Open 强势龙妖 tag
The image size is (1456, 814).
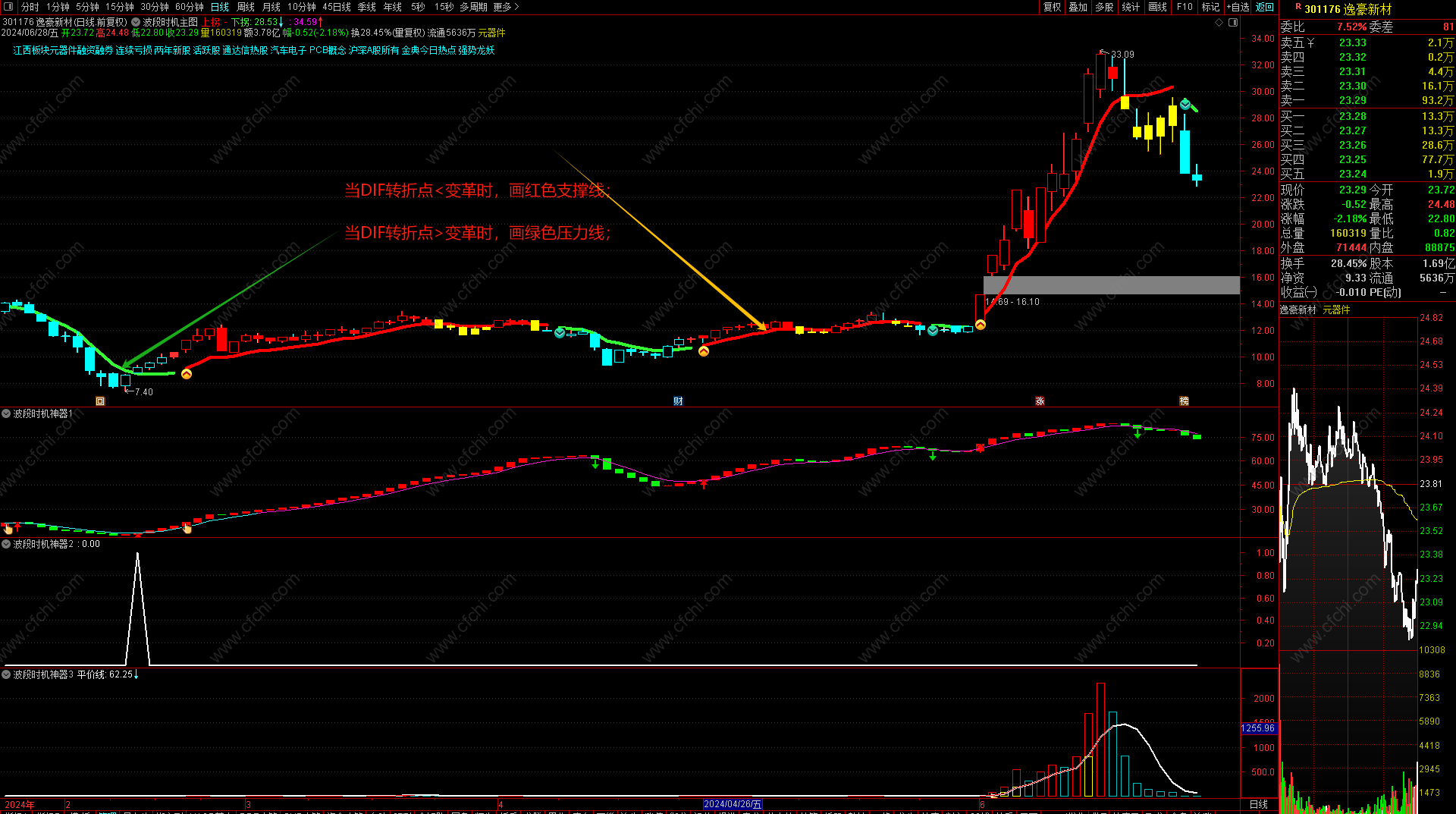click(x=476, y=51)
